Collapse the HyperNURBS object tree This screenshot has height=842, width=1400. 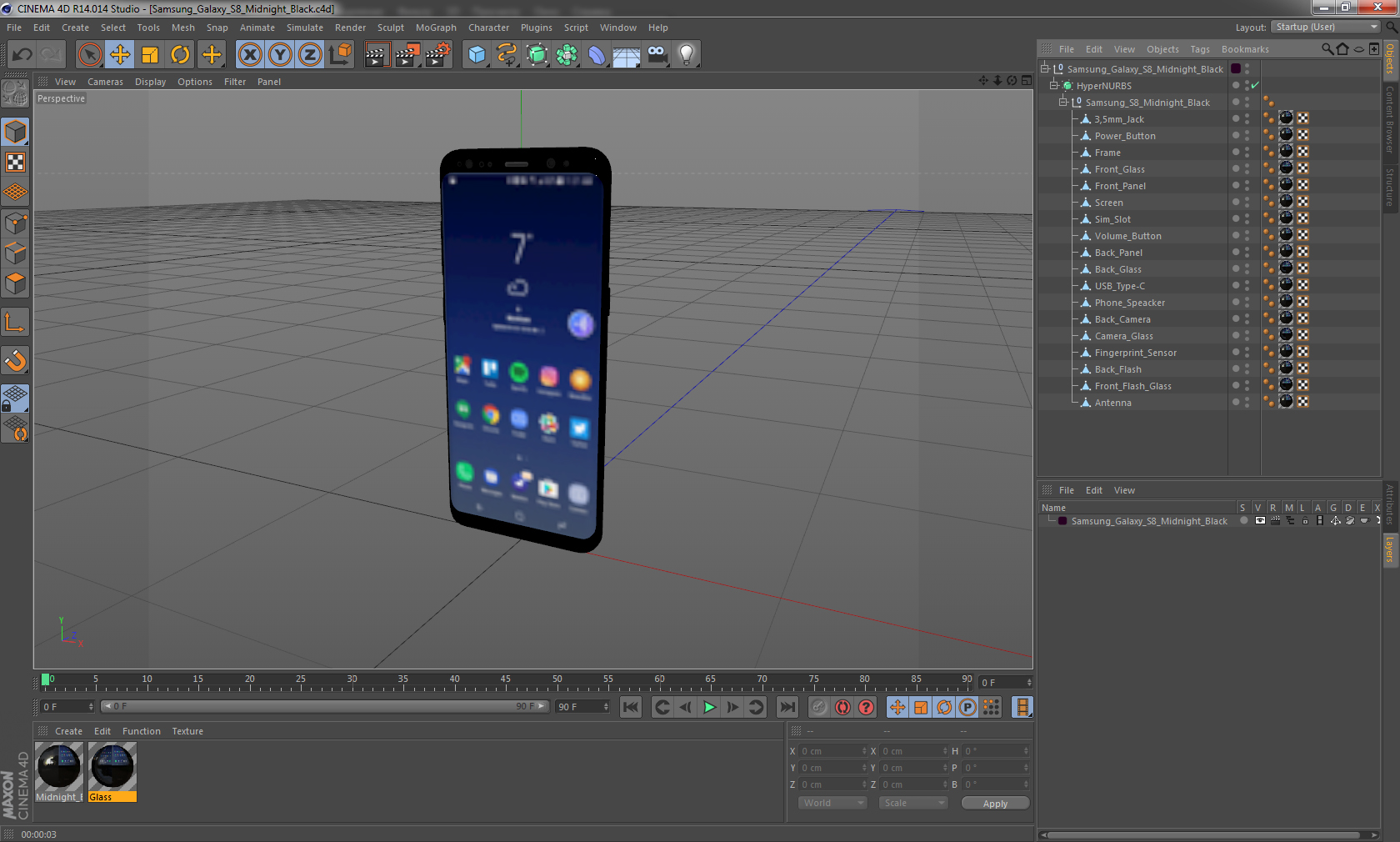[1053, 85]
